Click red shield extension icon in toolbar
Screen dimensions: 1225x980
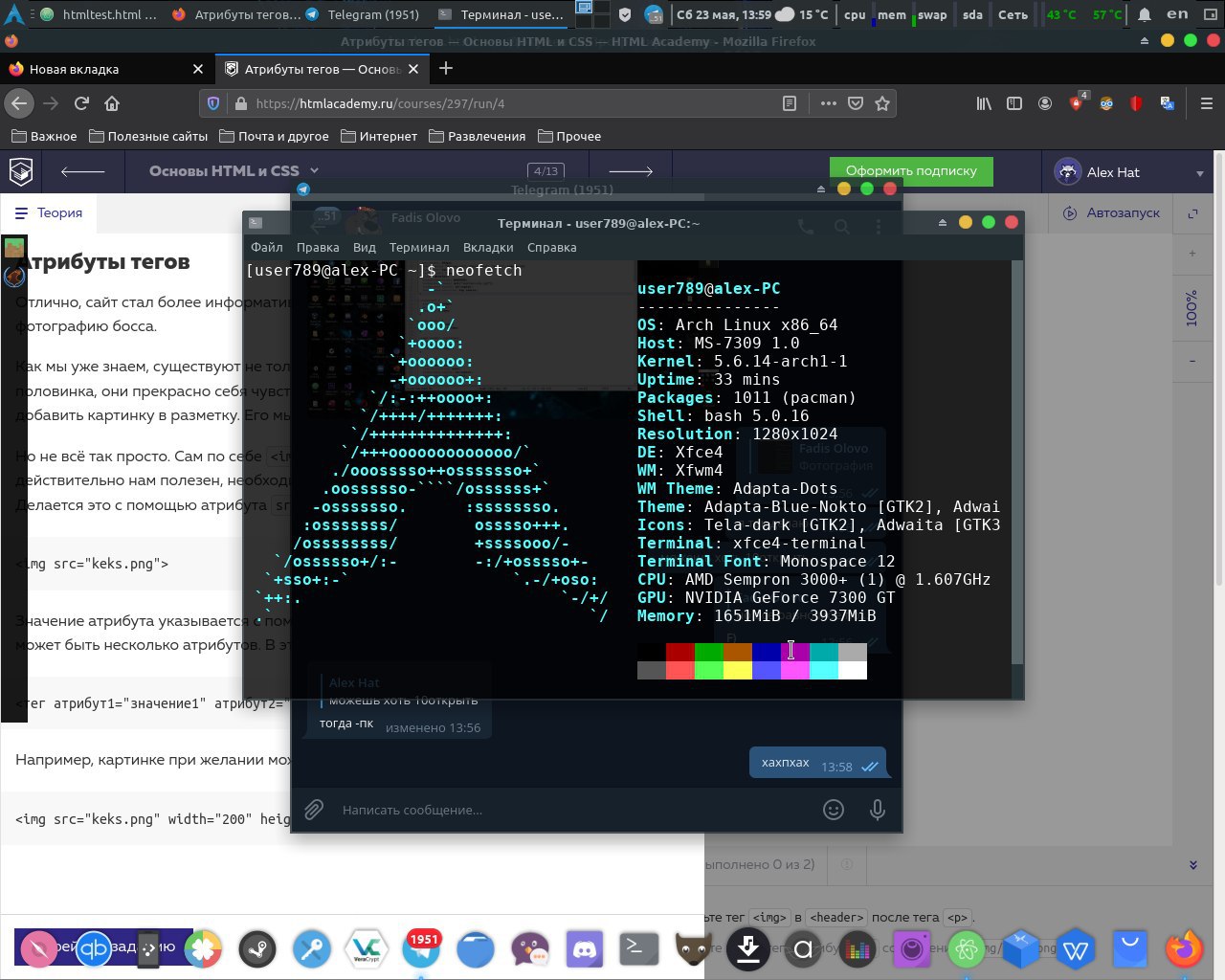(1136, 103)
